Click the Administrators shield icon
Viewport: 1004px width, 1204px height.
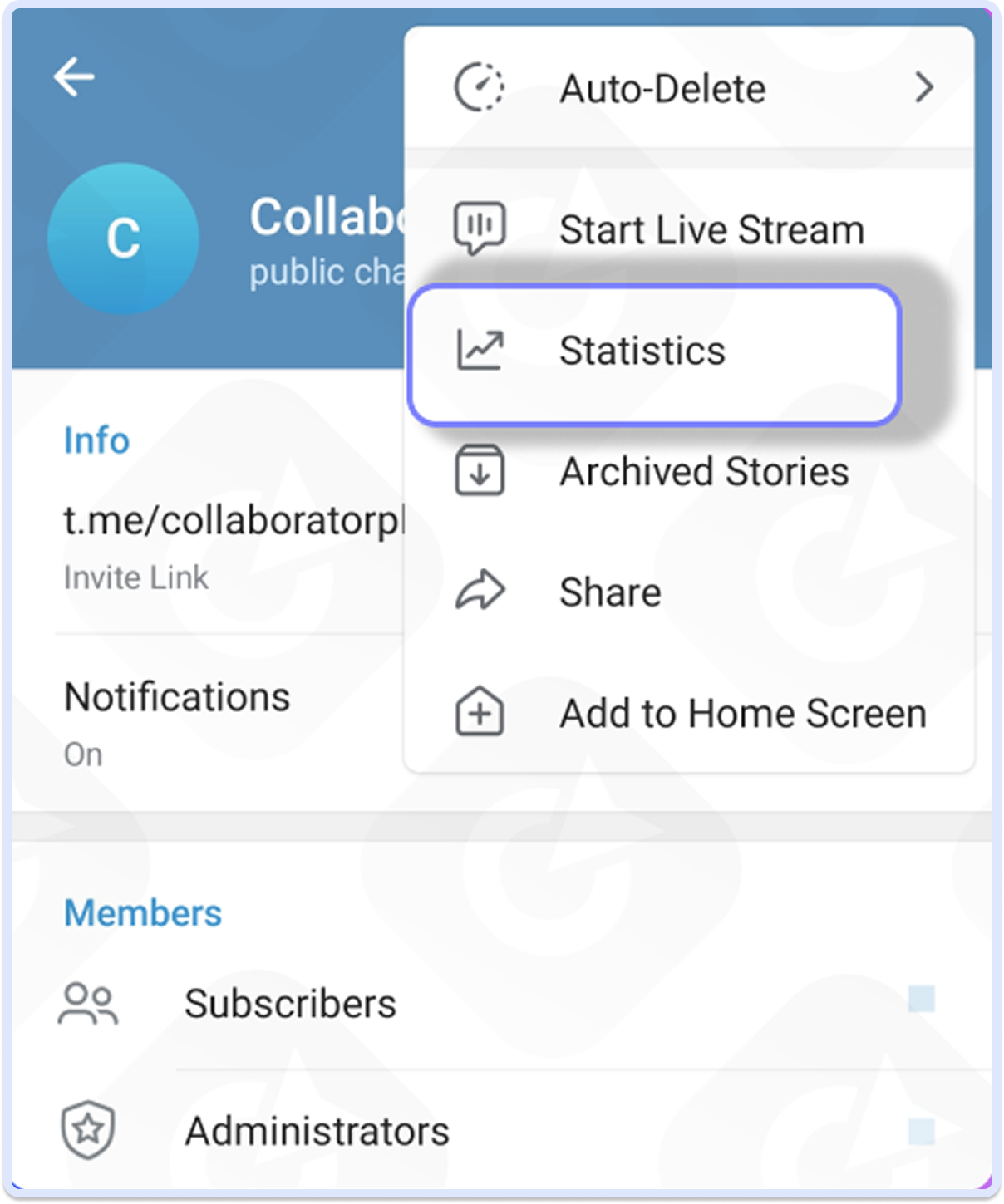pos(86,1129)
